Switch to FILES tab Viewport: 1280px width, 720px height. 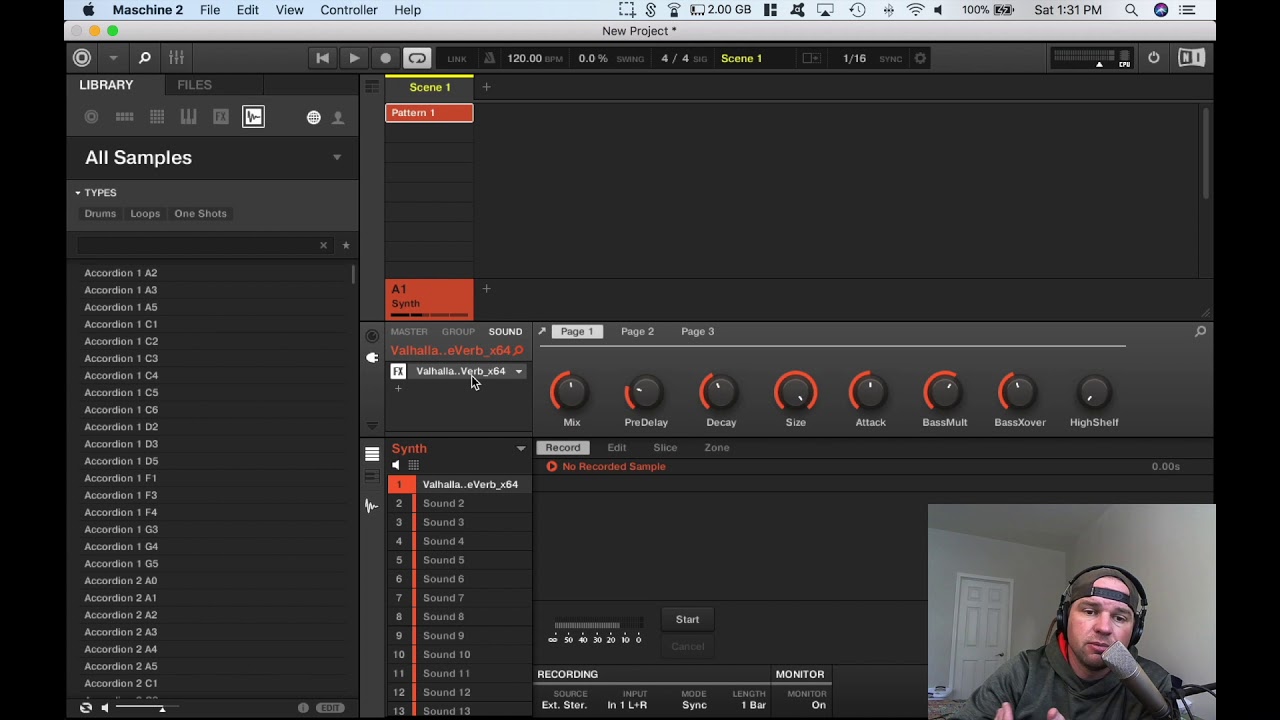coord(194,85)
